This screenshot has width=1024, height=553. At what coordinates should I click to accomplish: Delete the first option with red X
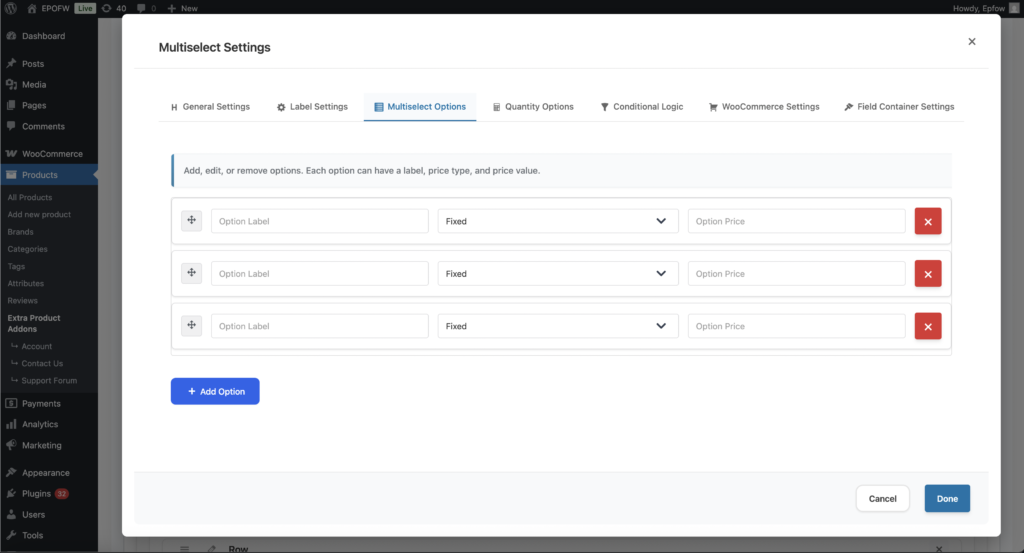click(x=927, y=221)
